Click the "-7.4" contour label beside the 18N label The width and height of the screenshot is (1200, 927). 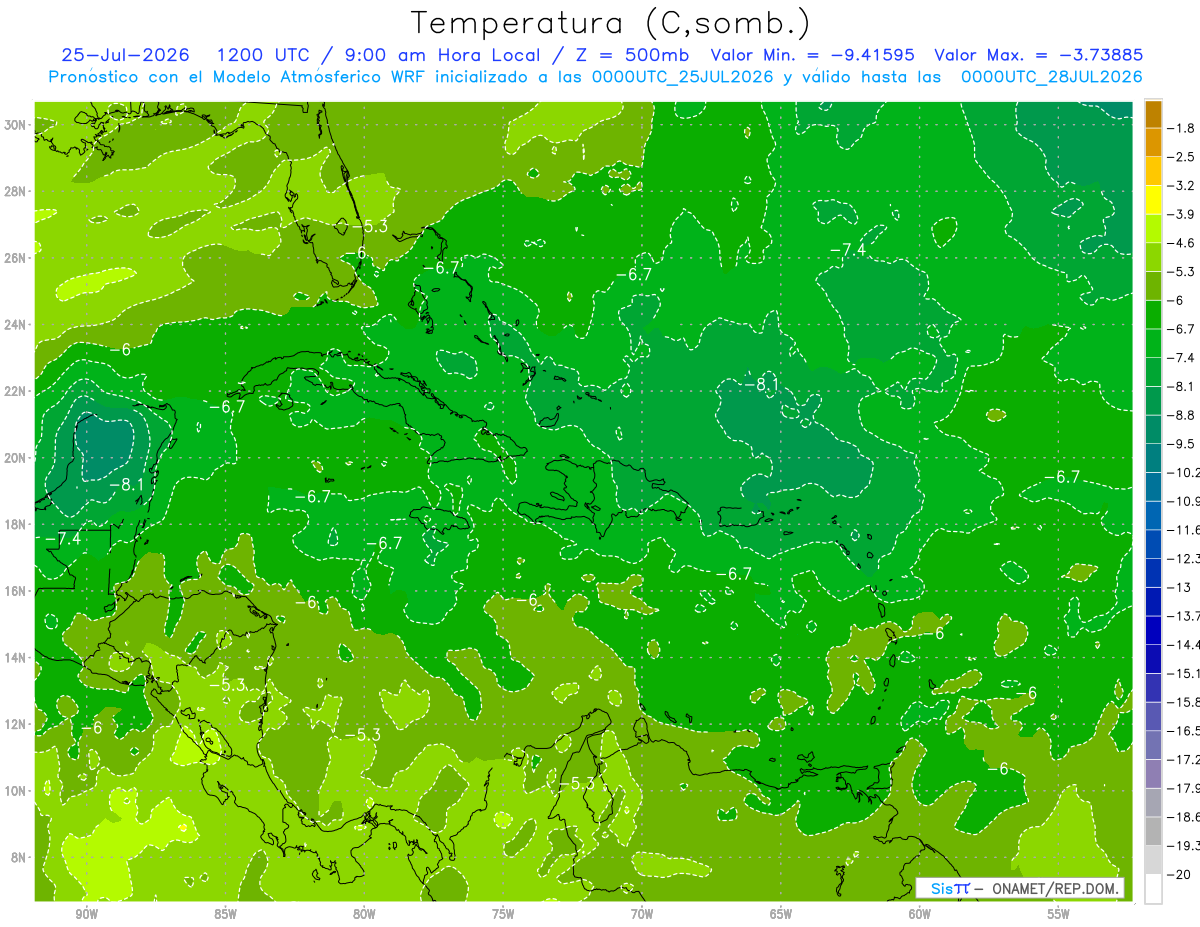coord(64,539)
